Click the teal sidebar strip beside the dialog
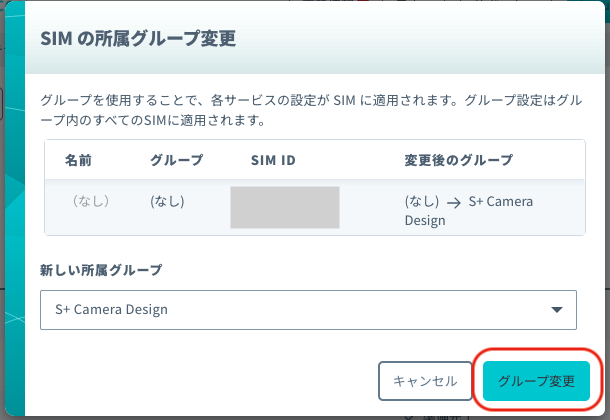The image size is (610, 420). pyautogui.click(x=15, y=210)
